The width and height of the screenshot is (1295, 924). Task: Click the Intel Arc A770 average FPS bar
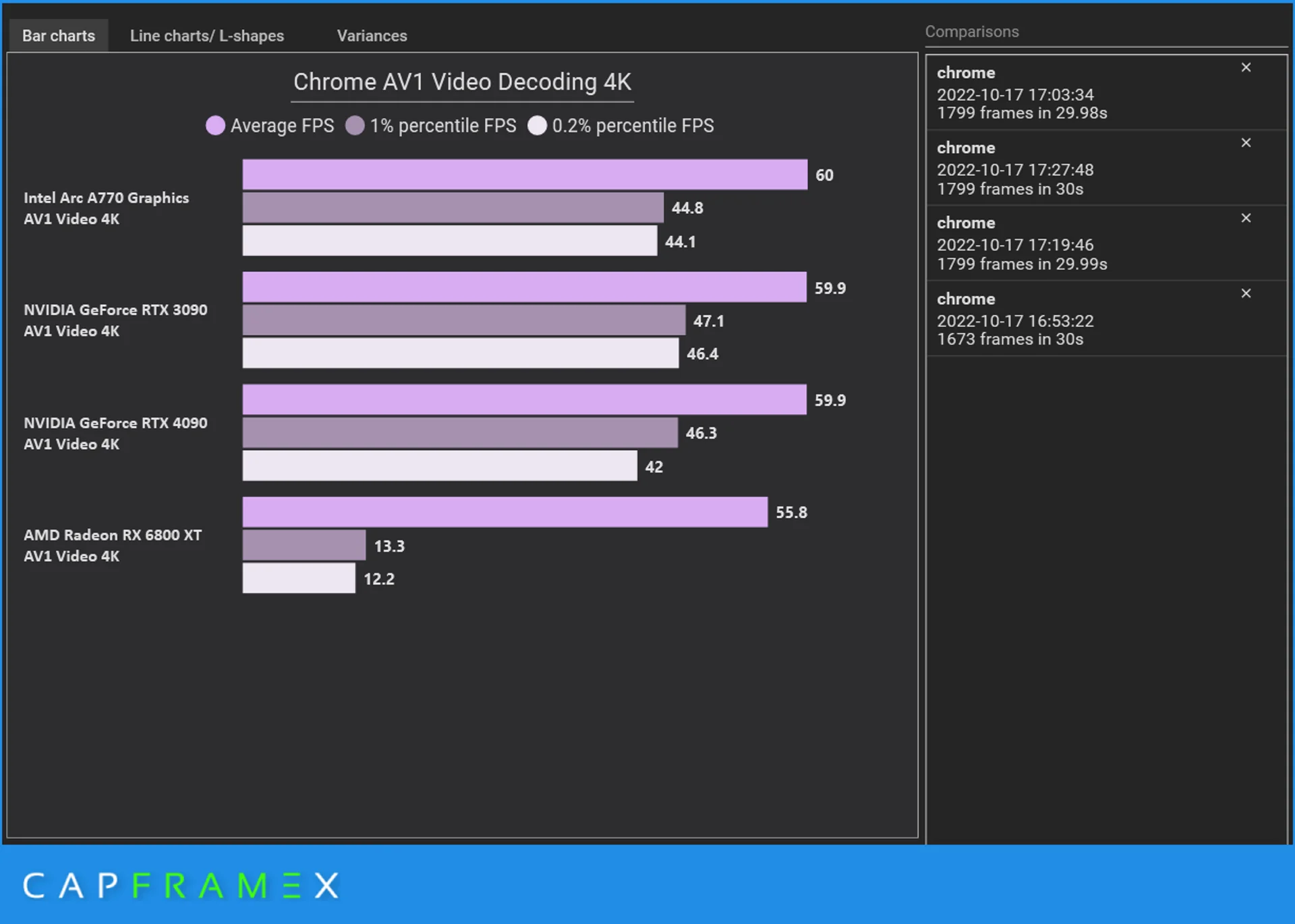tap(525, 175)
